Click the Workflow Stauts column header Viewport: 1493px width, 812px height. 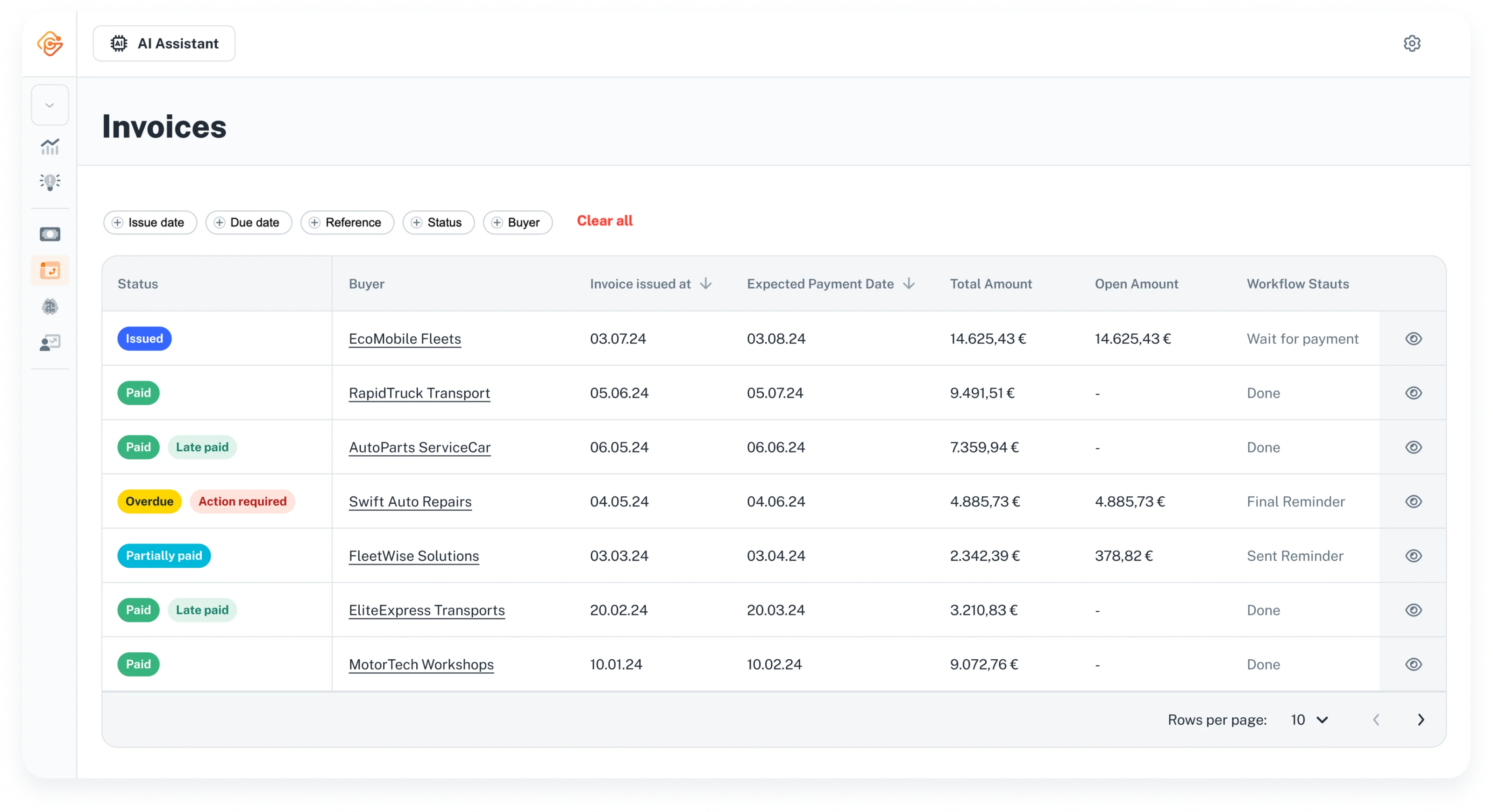click(1298, 284)
